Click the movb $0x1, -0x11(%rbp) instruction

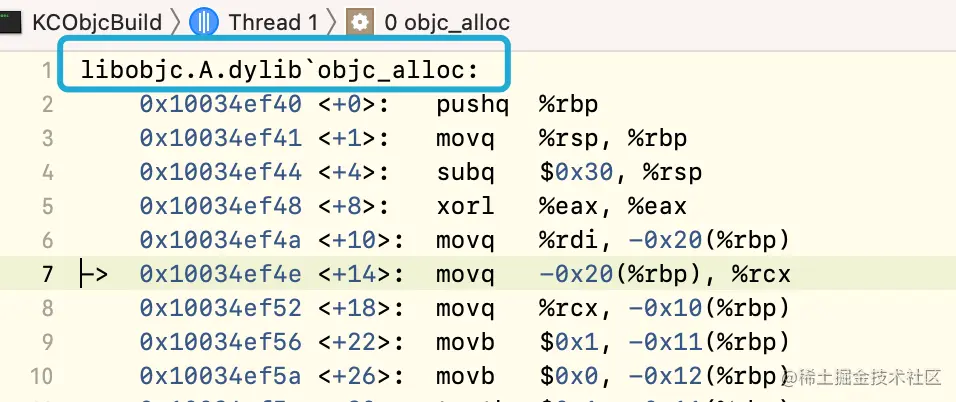(613, 342)
